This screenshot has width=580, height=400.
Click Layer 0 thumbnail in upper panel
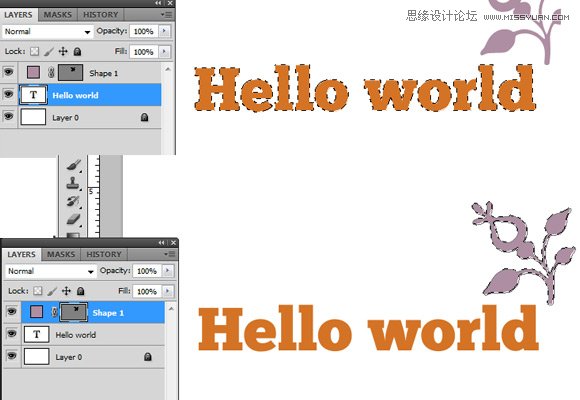(33, 117)
